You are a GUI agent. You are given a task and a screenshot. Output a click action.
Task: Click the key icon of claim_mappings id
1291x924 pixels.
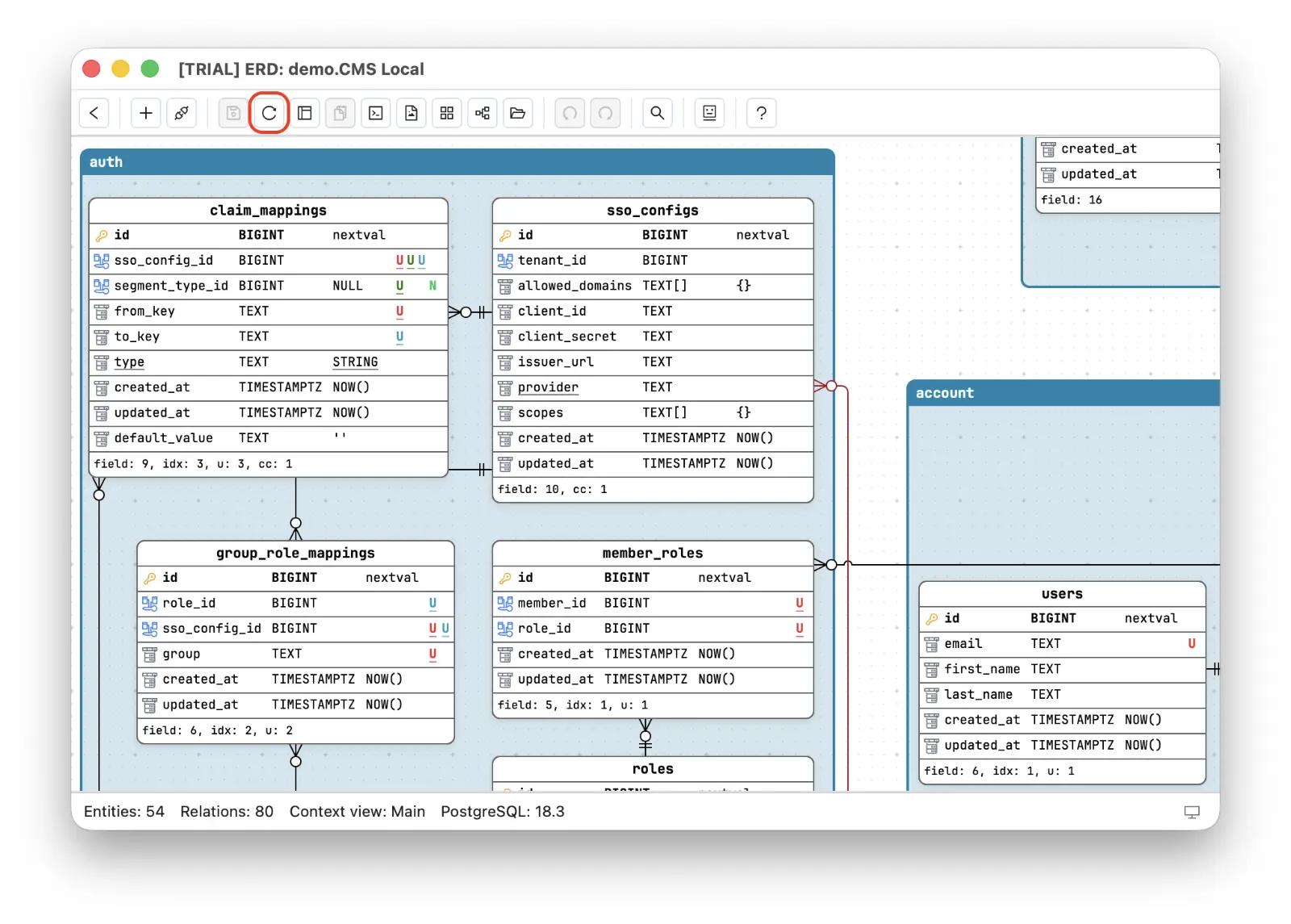click(102, 236)
